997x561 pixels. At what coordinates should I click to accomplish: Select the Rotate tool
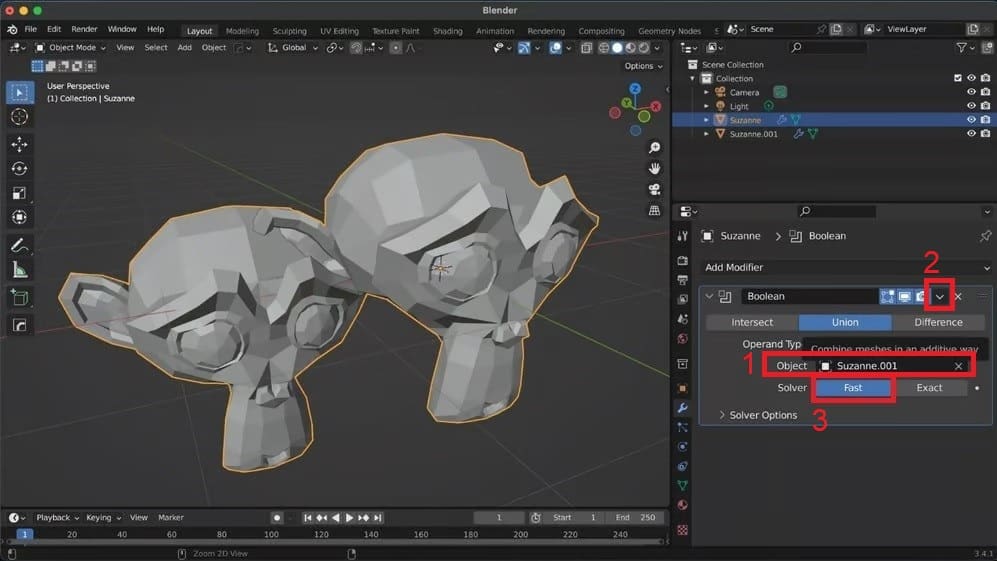click(x=20, y=169)
